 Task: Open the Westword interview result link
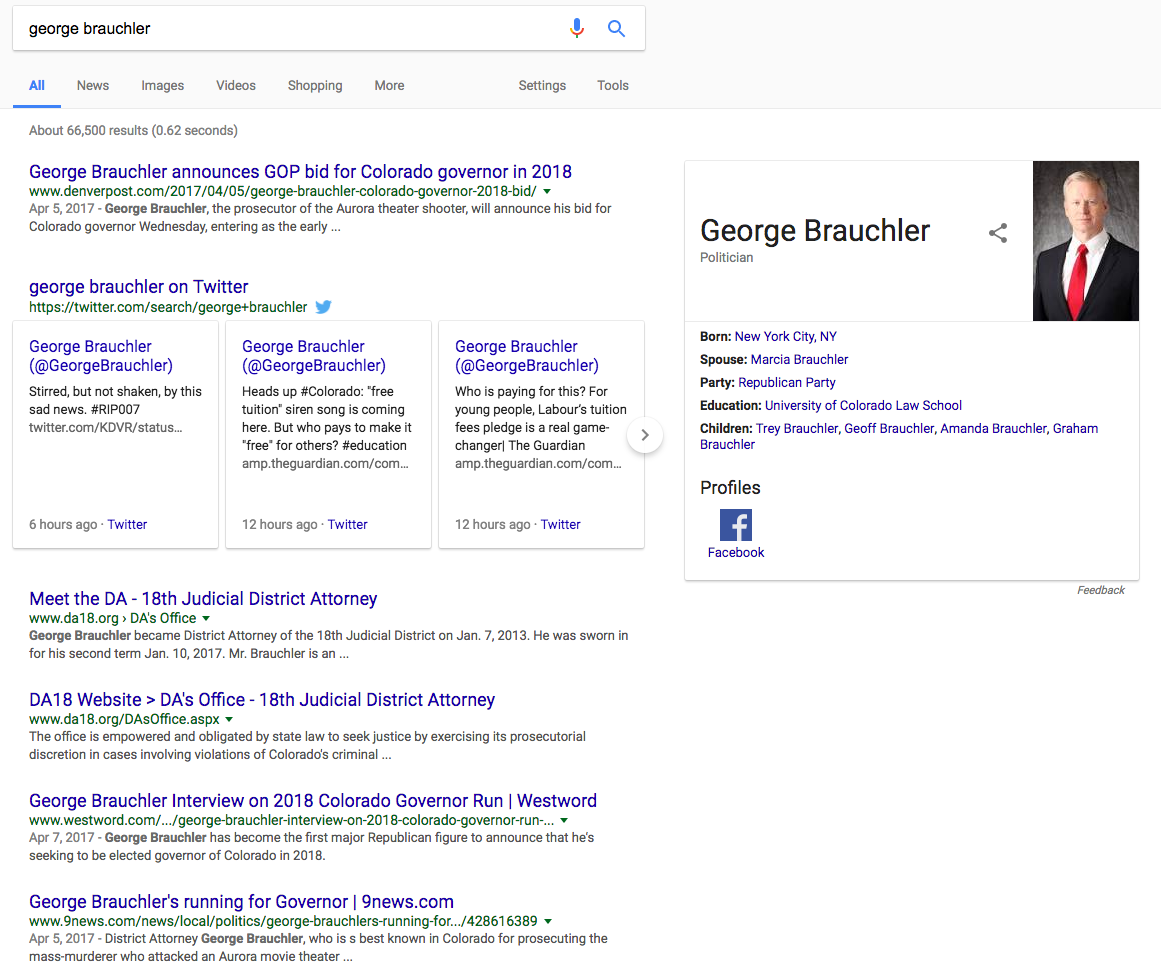click(x=312, y=801)
